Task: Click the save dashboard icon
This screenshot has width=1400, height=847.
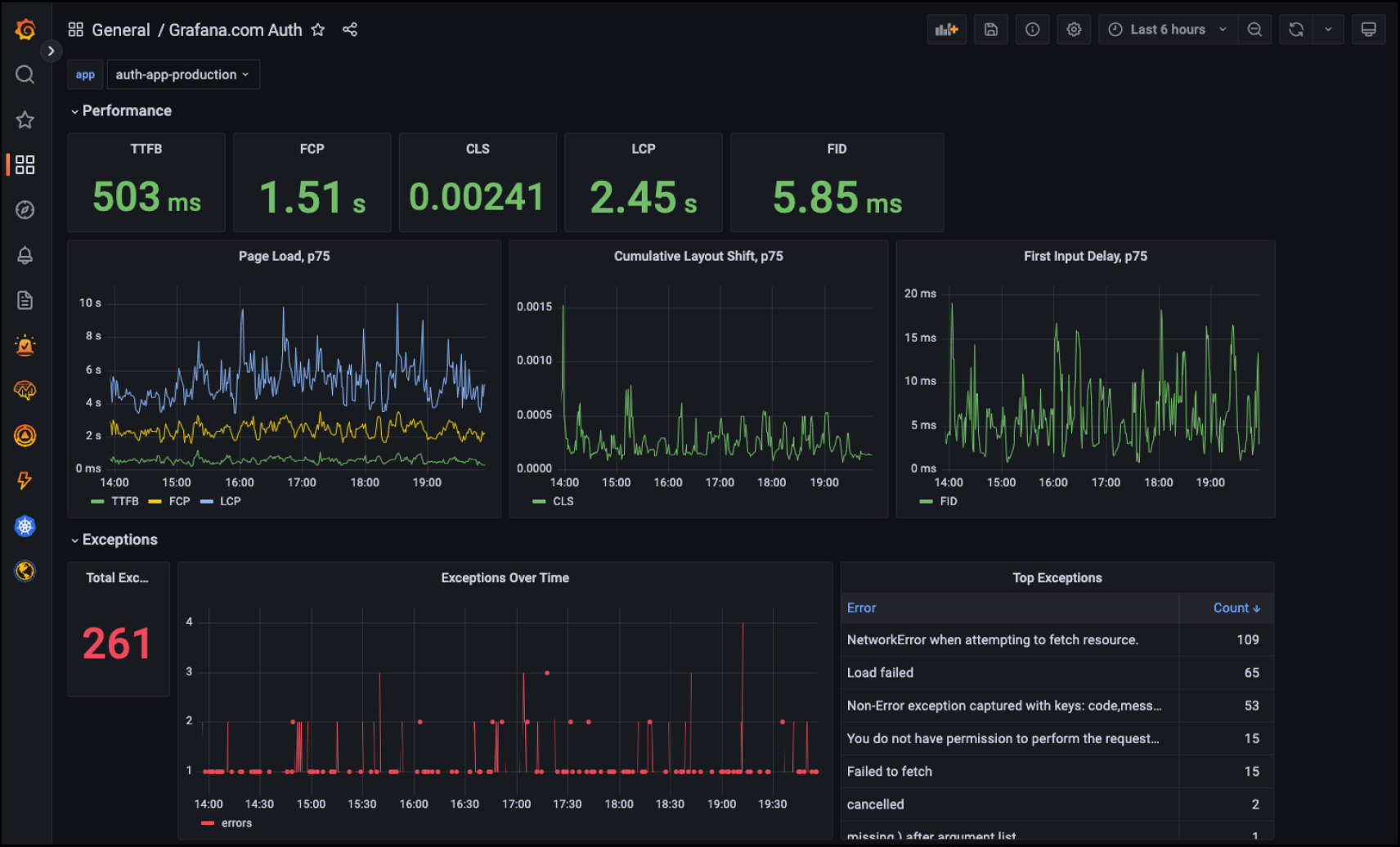Action: coord(990,29)
